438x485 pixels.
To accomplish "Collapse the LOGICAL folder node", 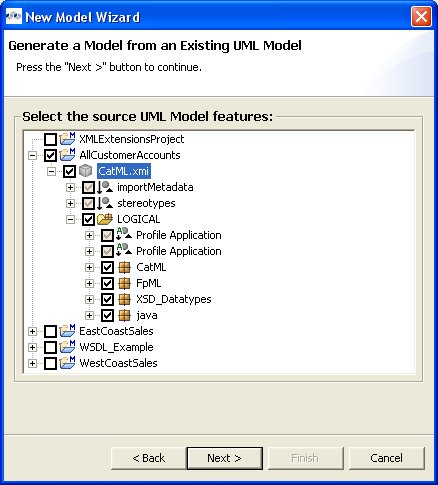I will tap(70, 219).
